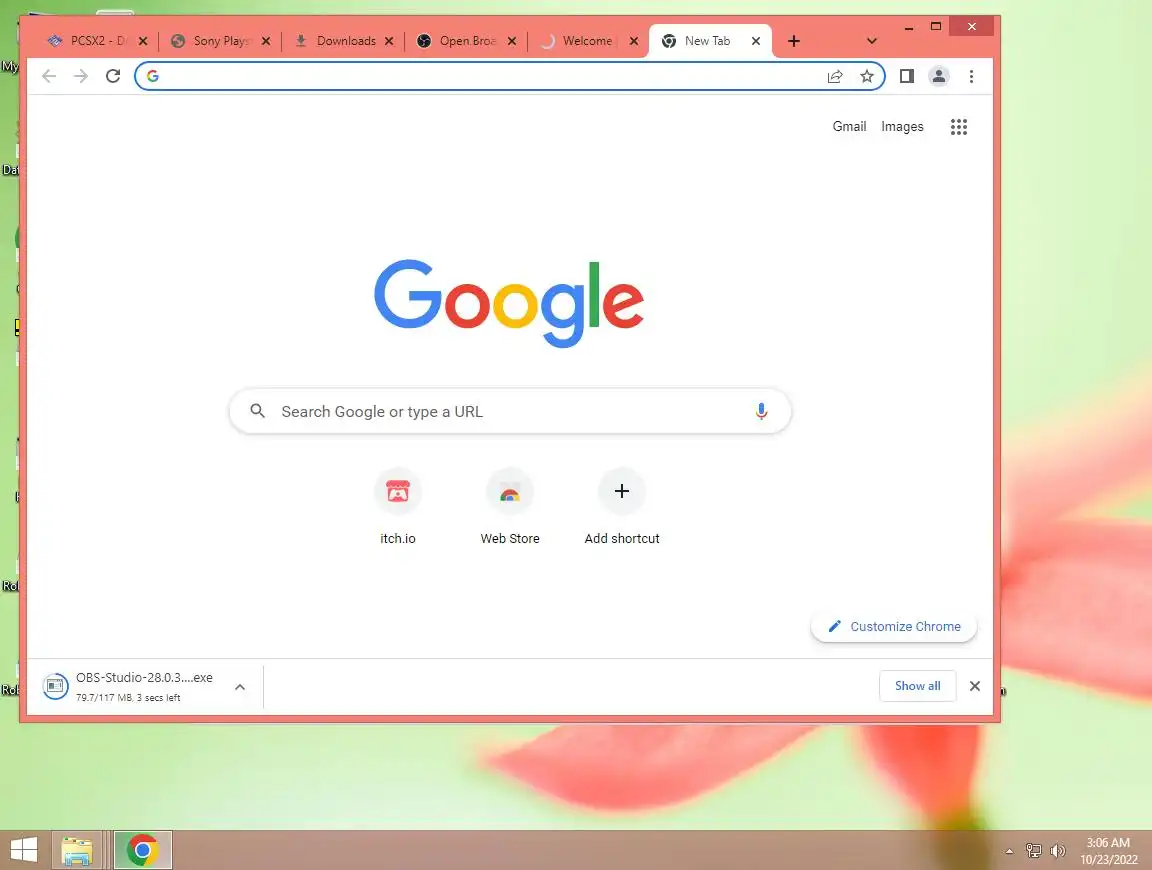Open Google apps grid
The height and width of the screenshot is (870, 1152).
click(x=959, y=127)
